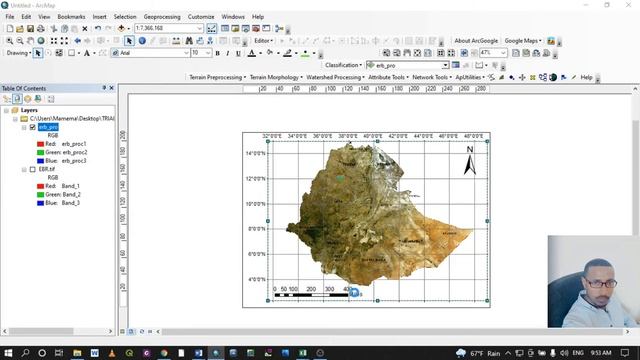
Task: Click the scale bar on the layout
Action: pyautogui.click(x=317, y=291)
